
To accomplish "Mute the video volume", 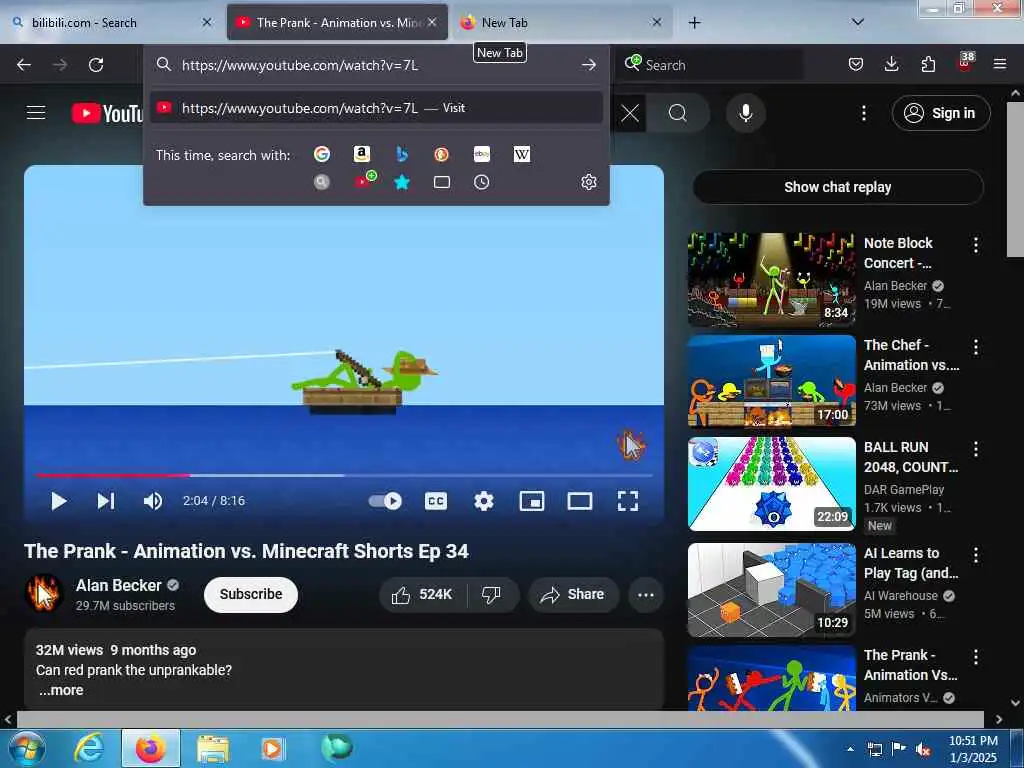I will 153,501.
